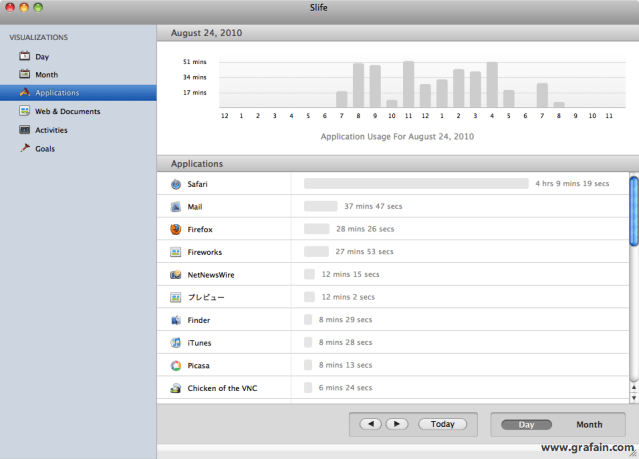Click the Mail app name

[x=195, y=207]
